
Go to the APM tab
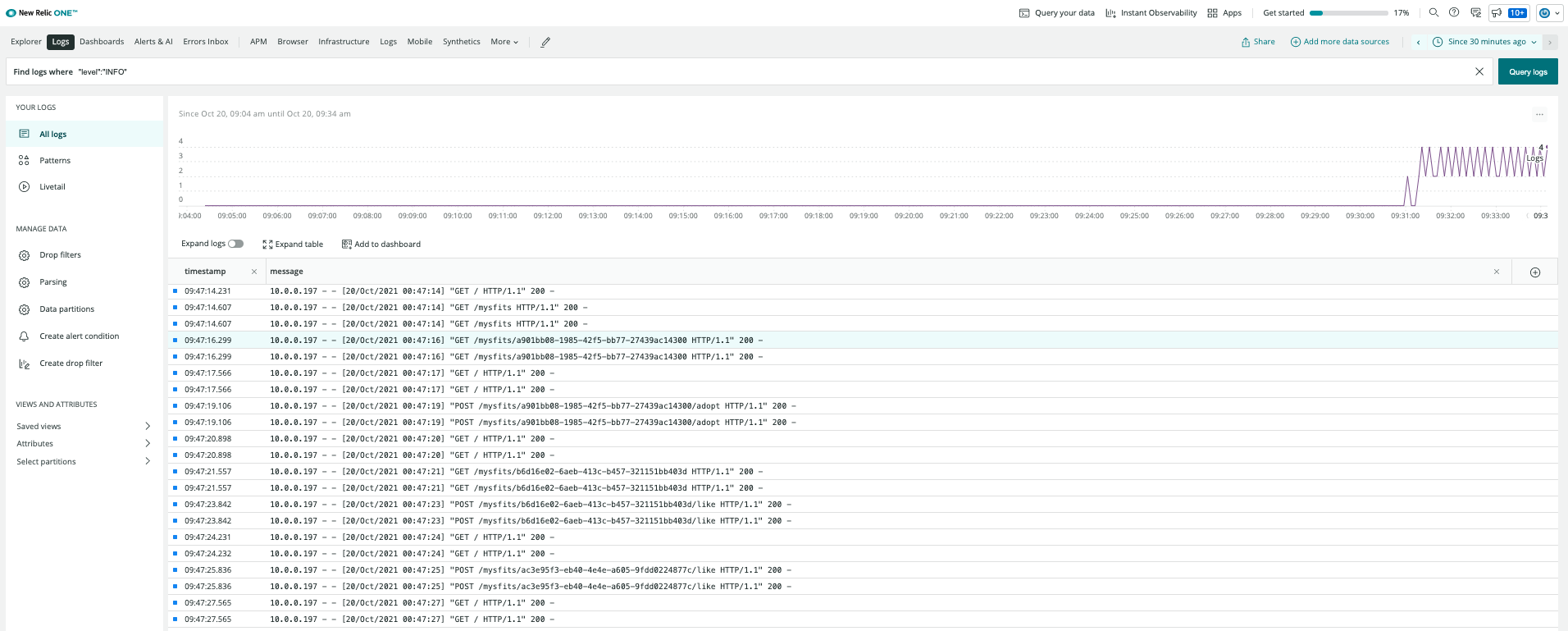[258, 42]
